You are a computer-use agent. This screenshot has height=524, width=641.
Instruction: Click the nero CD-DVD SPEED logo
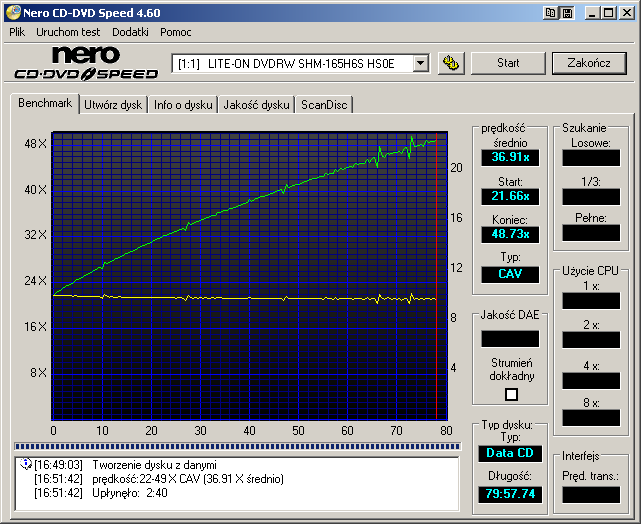pos(86,63)
